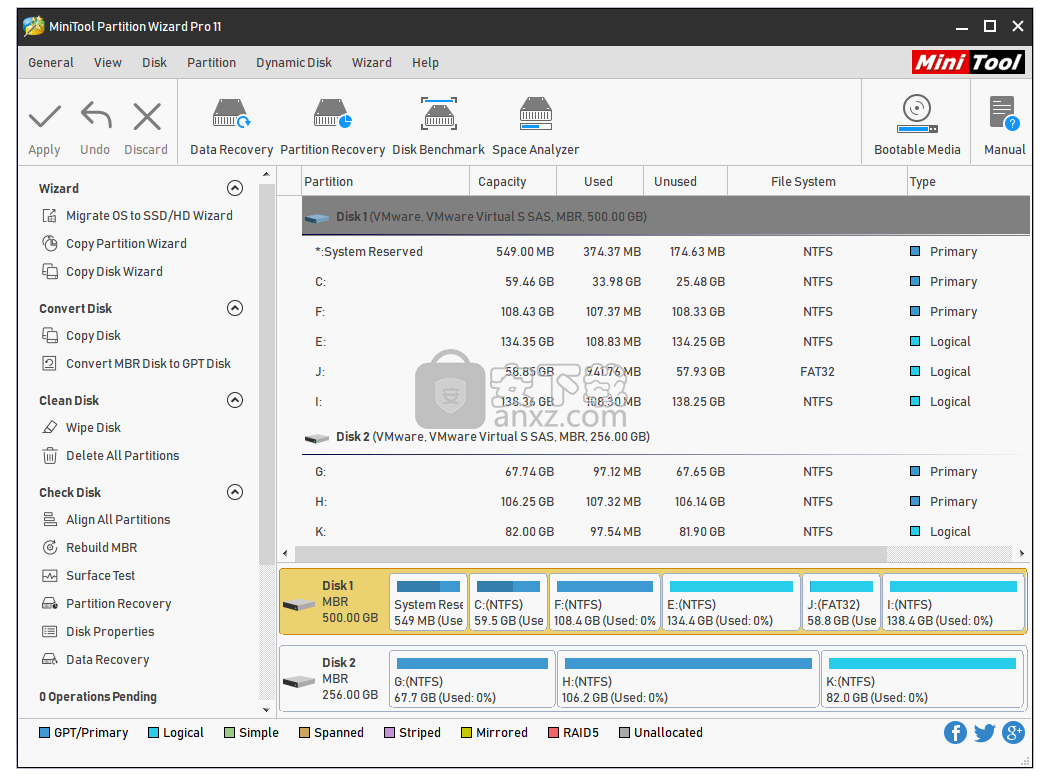1046x781 pixels.
Task: Click the Discard X icon
Action: click(x=147, y=116)
